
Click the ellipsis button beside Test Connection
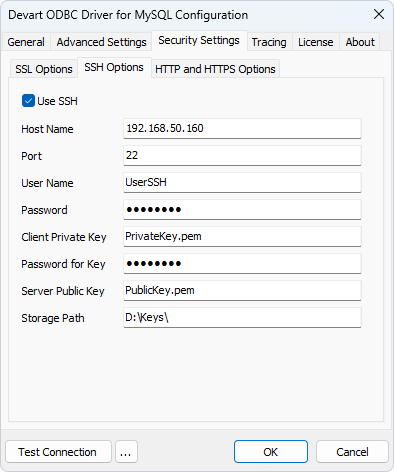point(126,452)
